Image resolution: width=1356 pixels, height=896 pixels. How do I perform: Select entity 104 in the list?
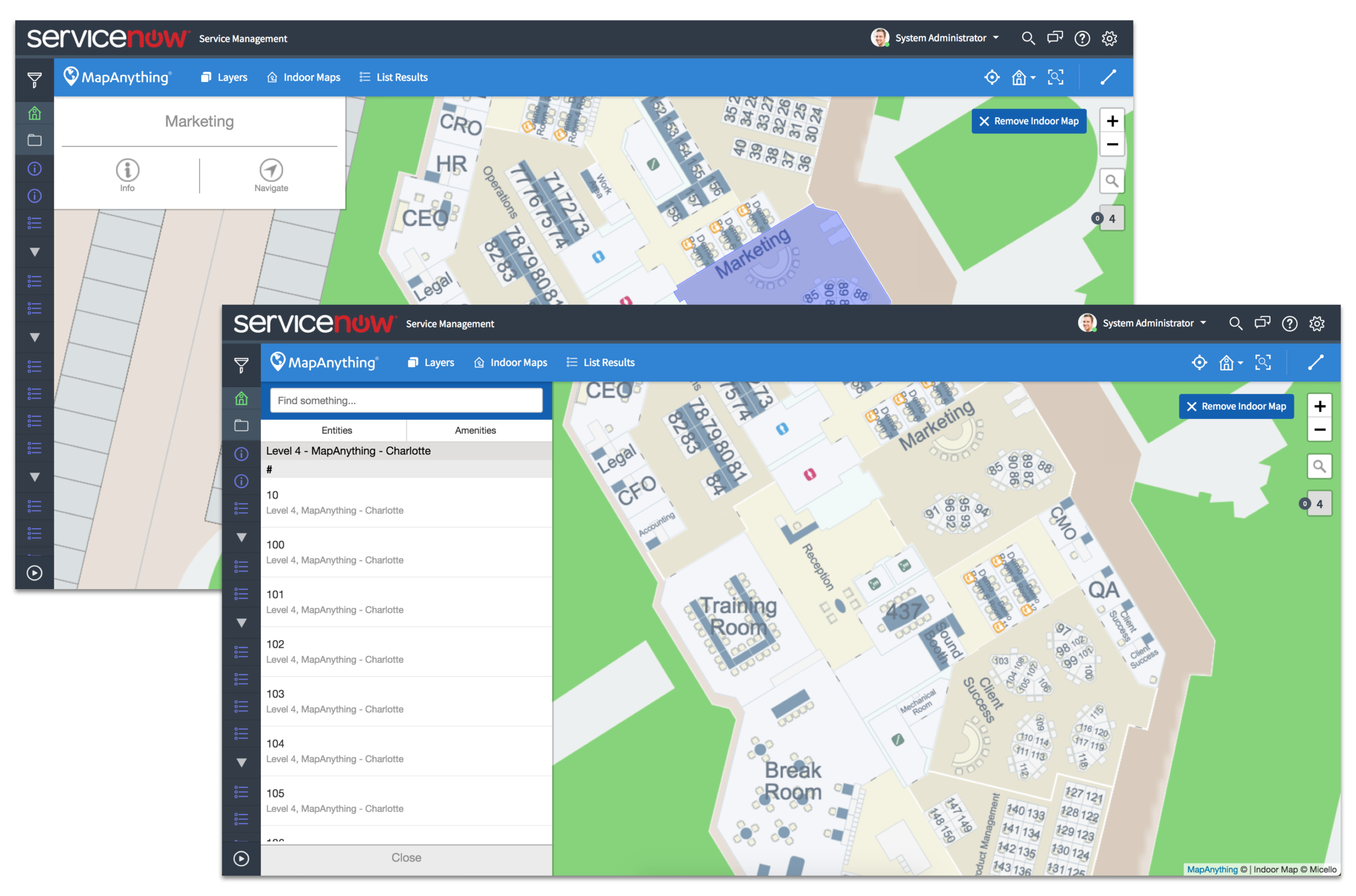tap(406, 751)
